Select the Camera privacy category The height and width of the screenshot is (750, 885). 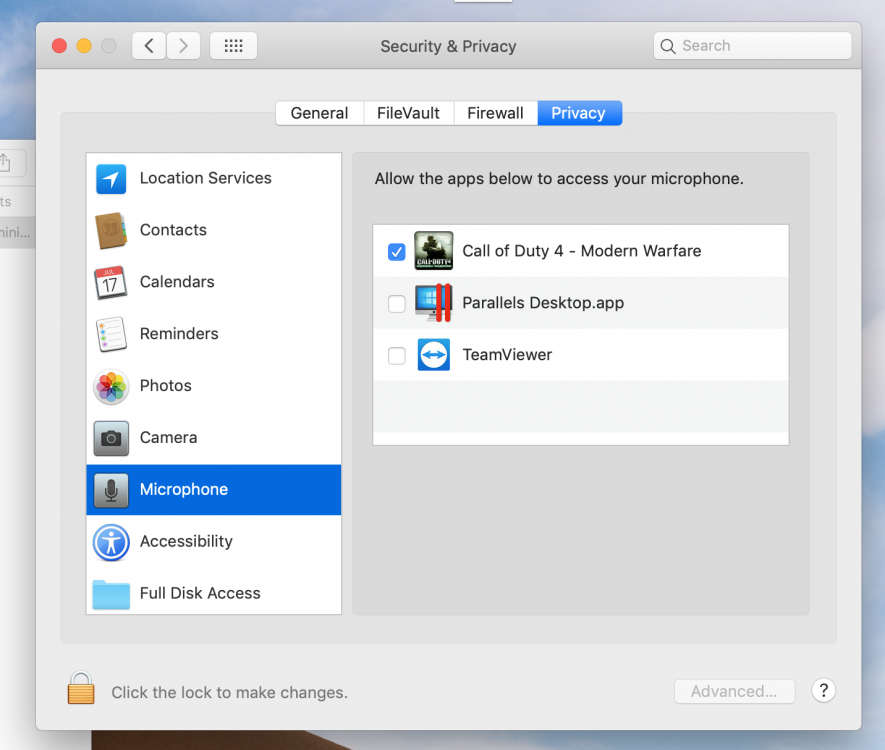pyautogui.click(x=168, y=438)
